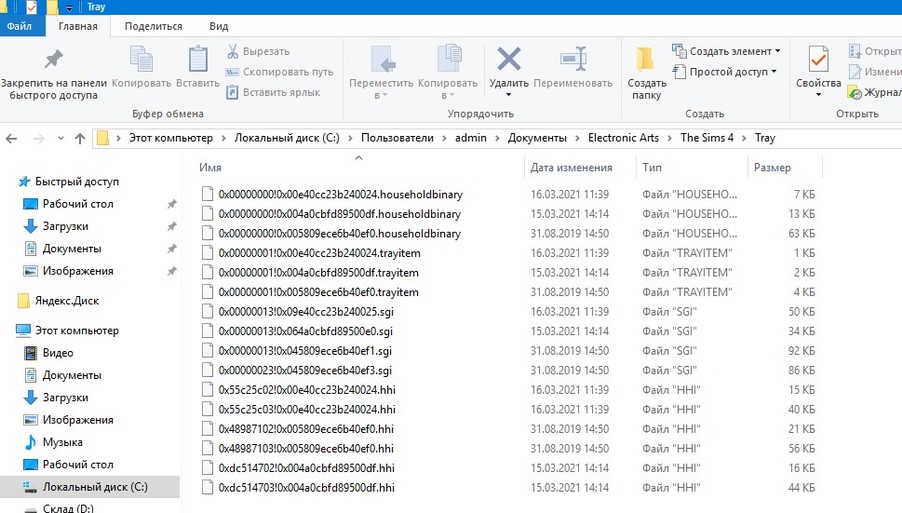This screenshot has width=902, height=513.
Task: Open the Файл menu
Action: (x=19, y=27)
